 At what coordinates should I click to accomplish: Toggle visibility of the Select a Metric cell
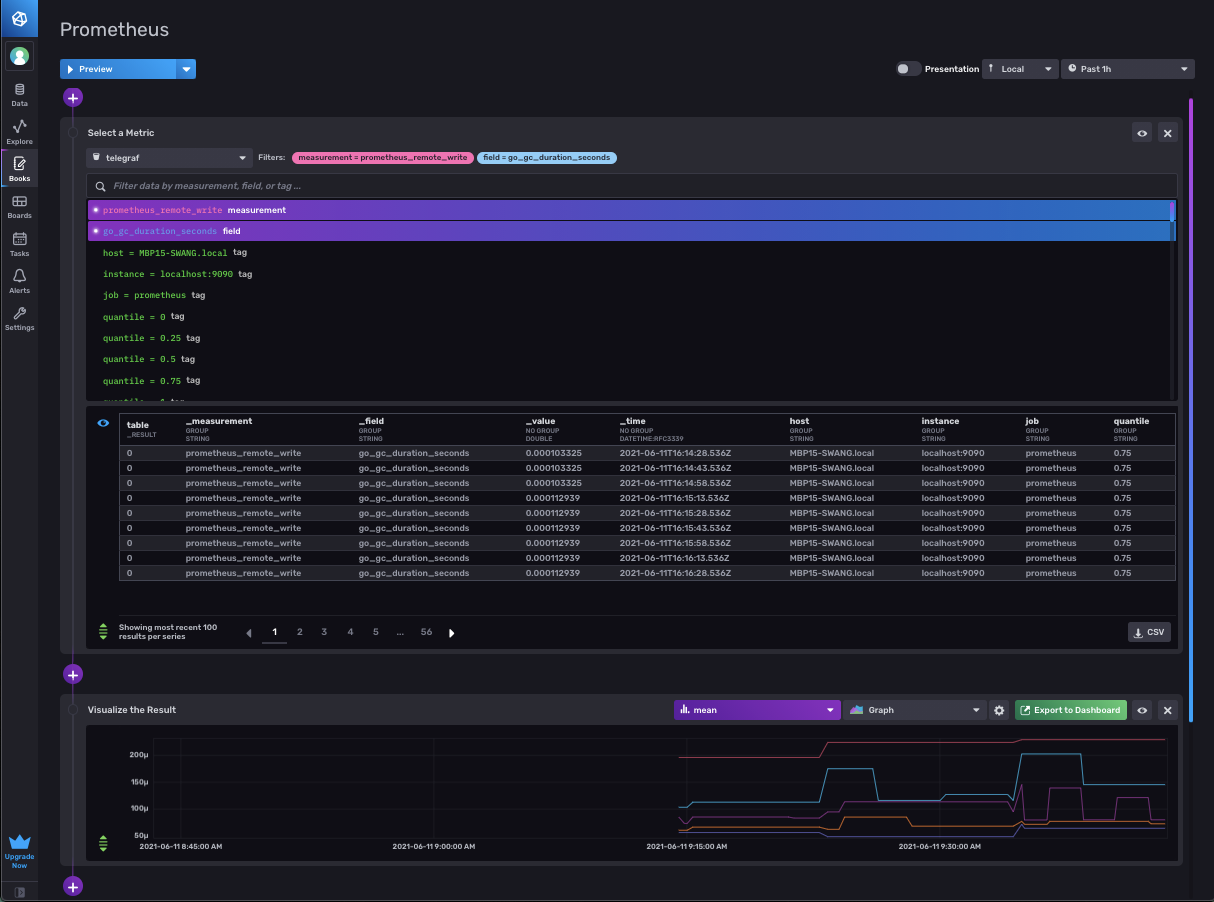(1142, 132)
